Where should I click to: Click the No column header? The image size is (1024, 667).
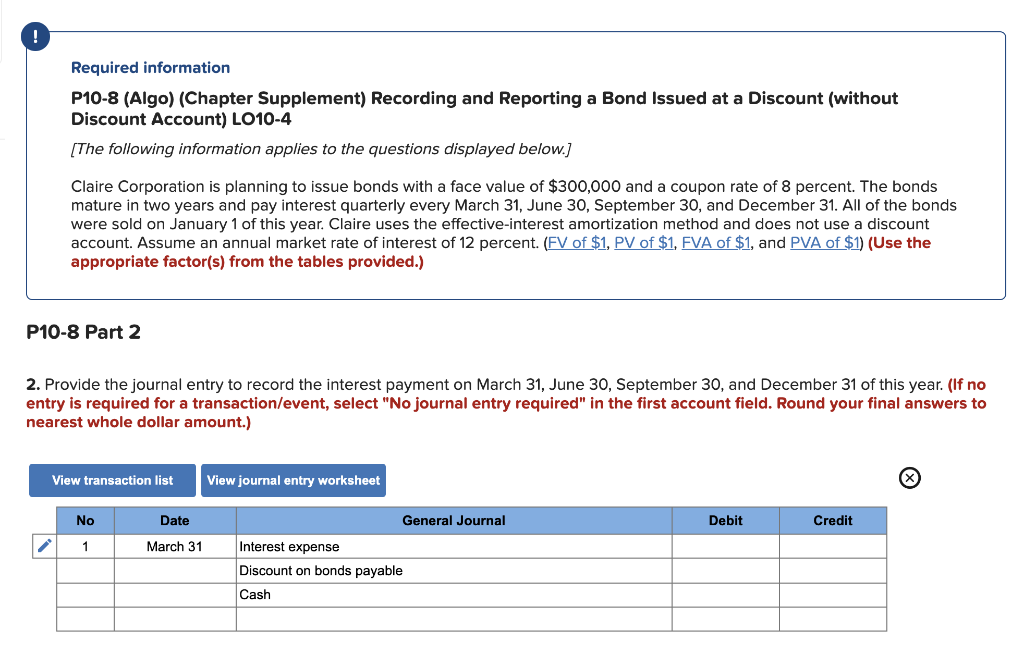85,520
